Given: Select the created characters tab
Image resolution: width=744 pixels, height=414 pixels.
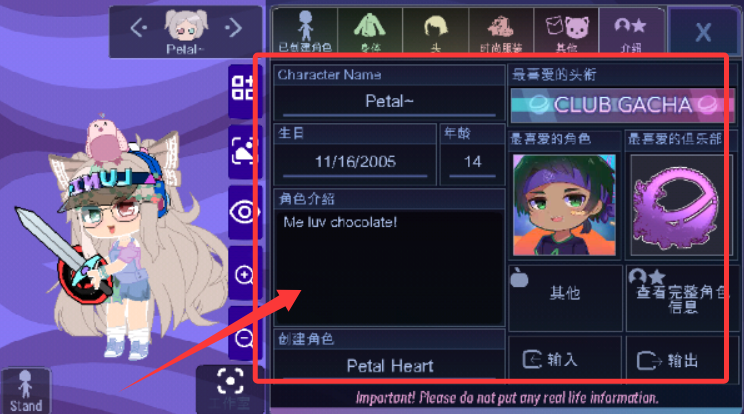Looking at the screenshot, I should 305,30.
